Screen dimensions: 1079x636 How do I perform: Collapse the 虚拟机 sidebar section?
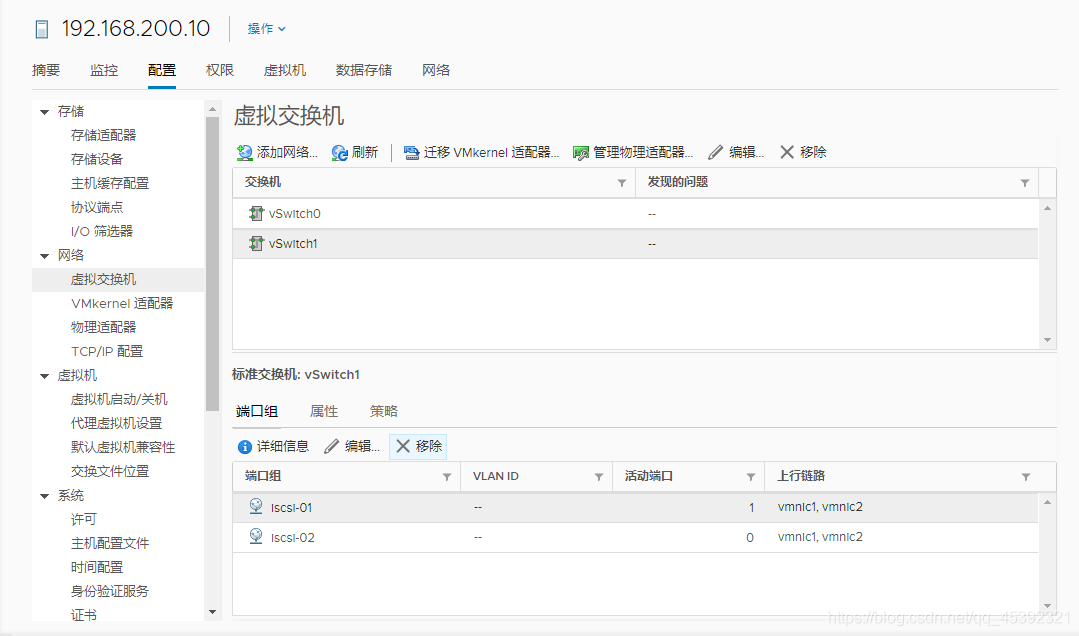pyautogui.click(x=45, y=376)
